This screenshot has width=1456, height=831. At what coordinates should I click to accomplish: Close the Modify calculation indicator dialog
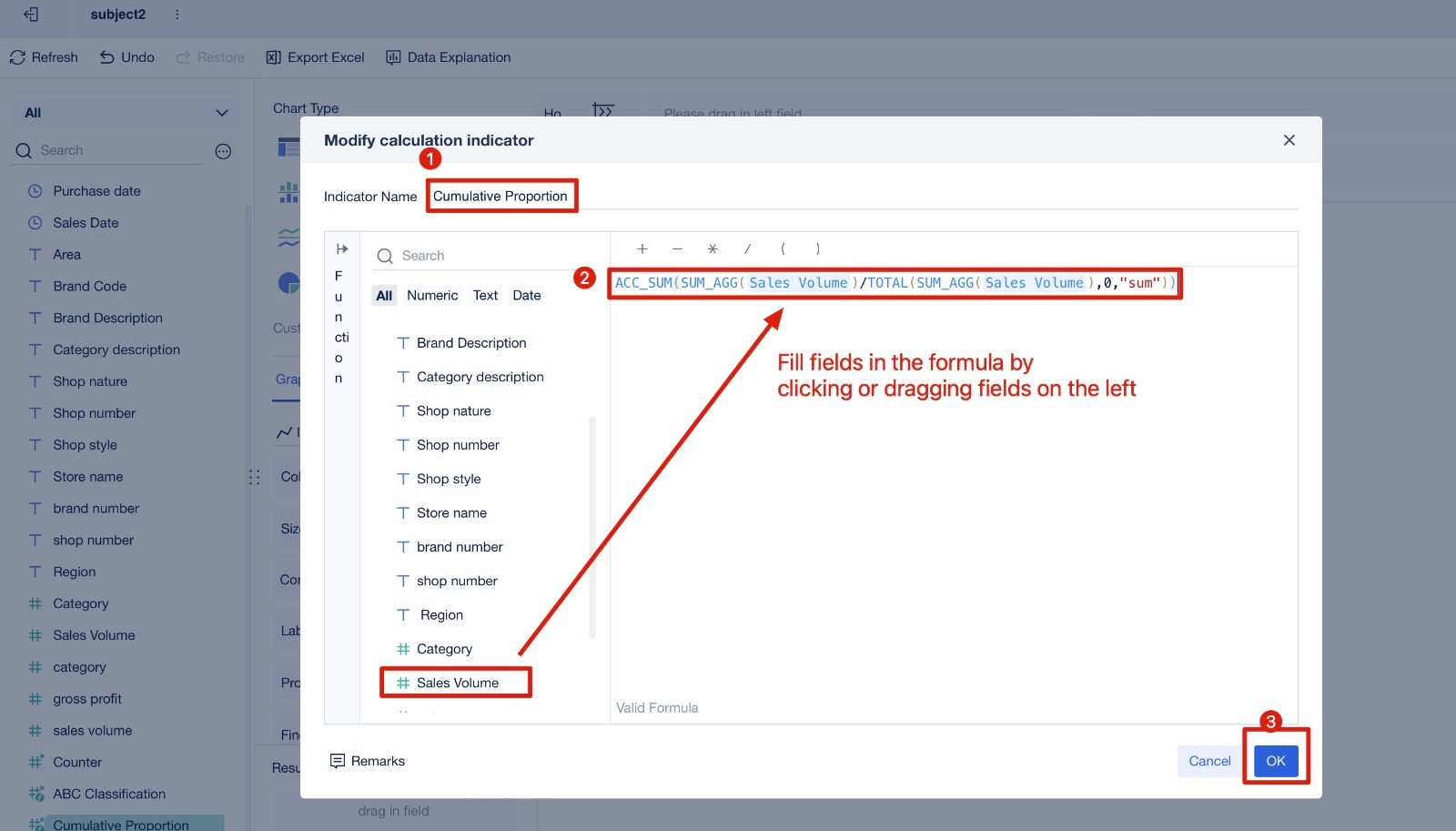[x=1289, y=140]
